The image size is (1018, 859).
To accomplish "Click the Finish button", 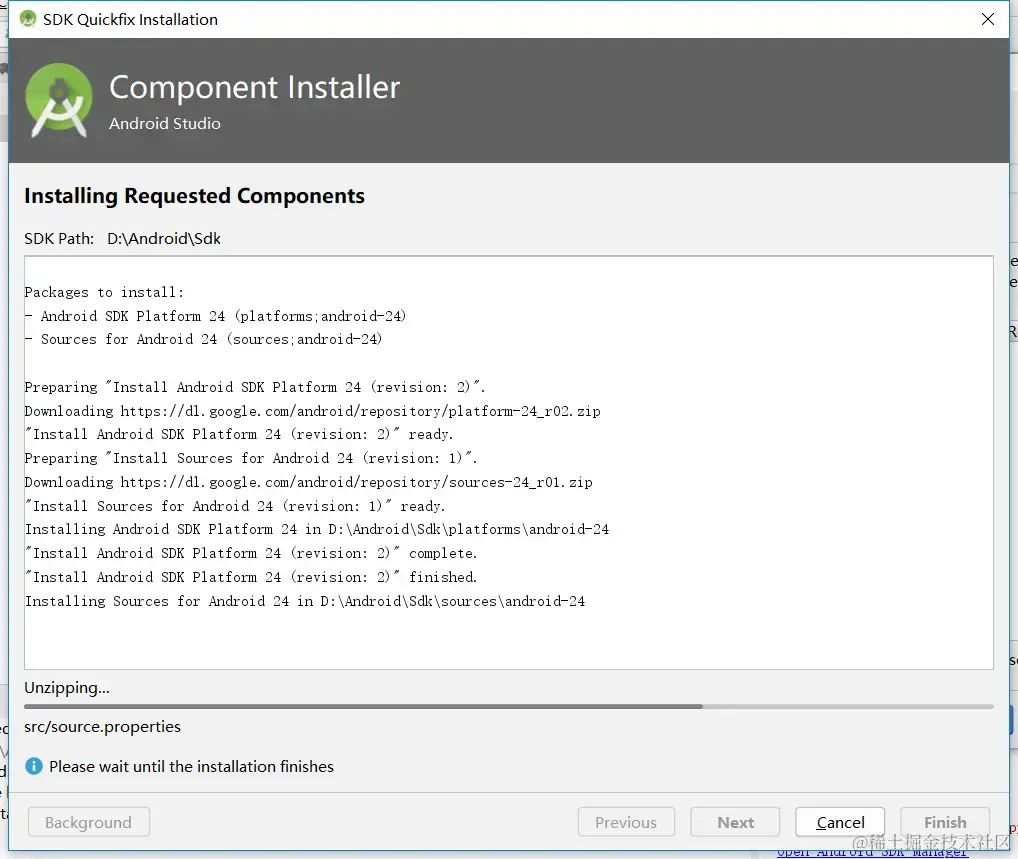I will pyautogui.click(x=945, y=822).
